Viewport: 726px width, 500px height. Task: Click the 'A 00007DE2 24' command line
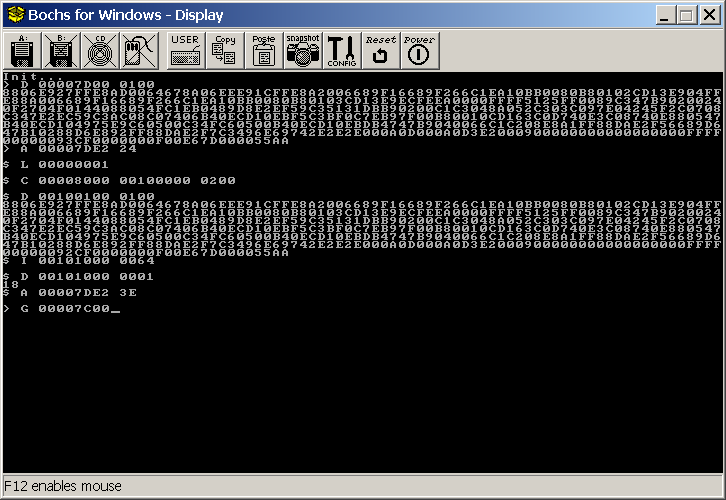pyautogui.click(x=70, y=149)
